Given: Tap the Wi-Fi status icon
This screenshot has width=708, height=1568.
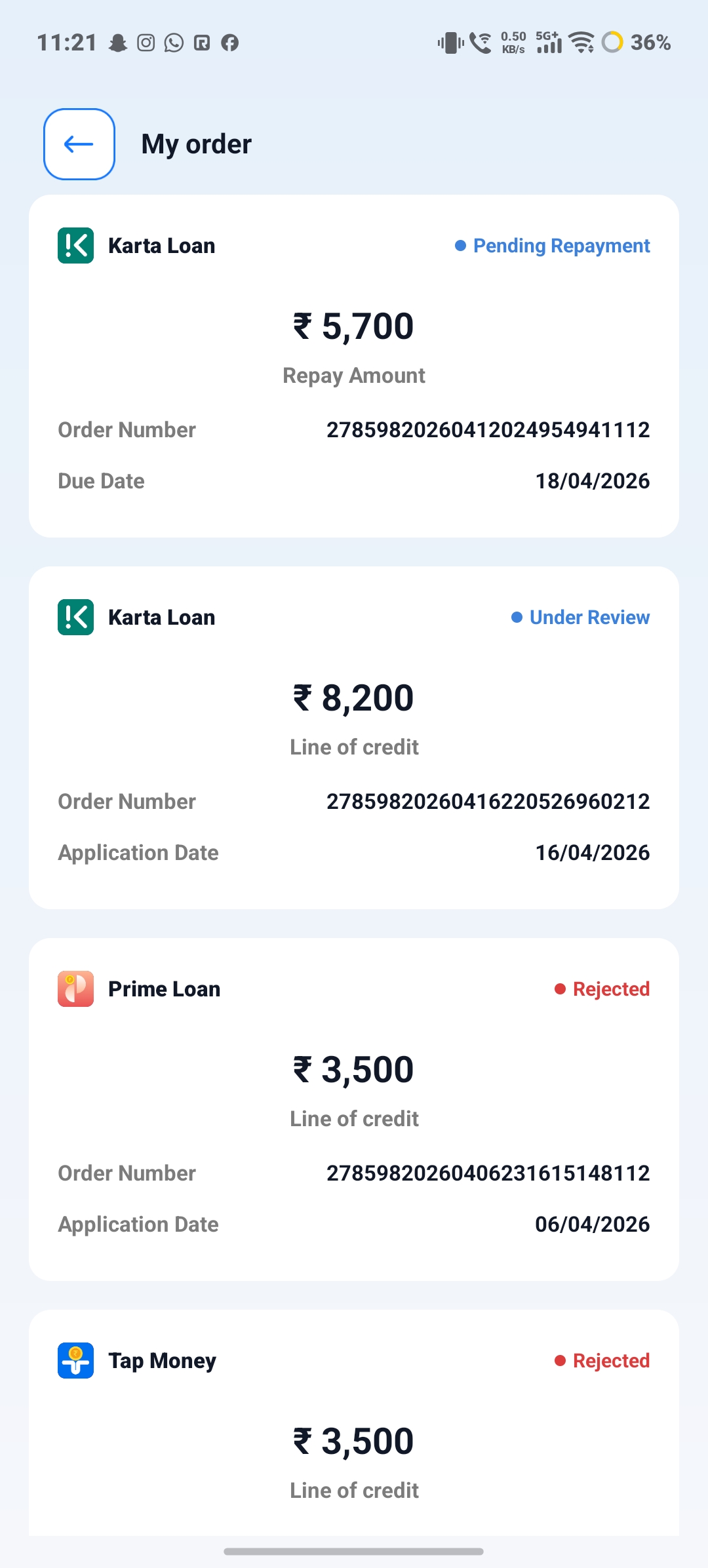Looking at the screenshot, I should pyautogui.click(x=581, y=43).
